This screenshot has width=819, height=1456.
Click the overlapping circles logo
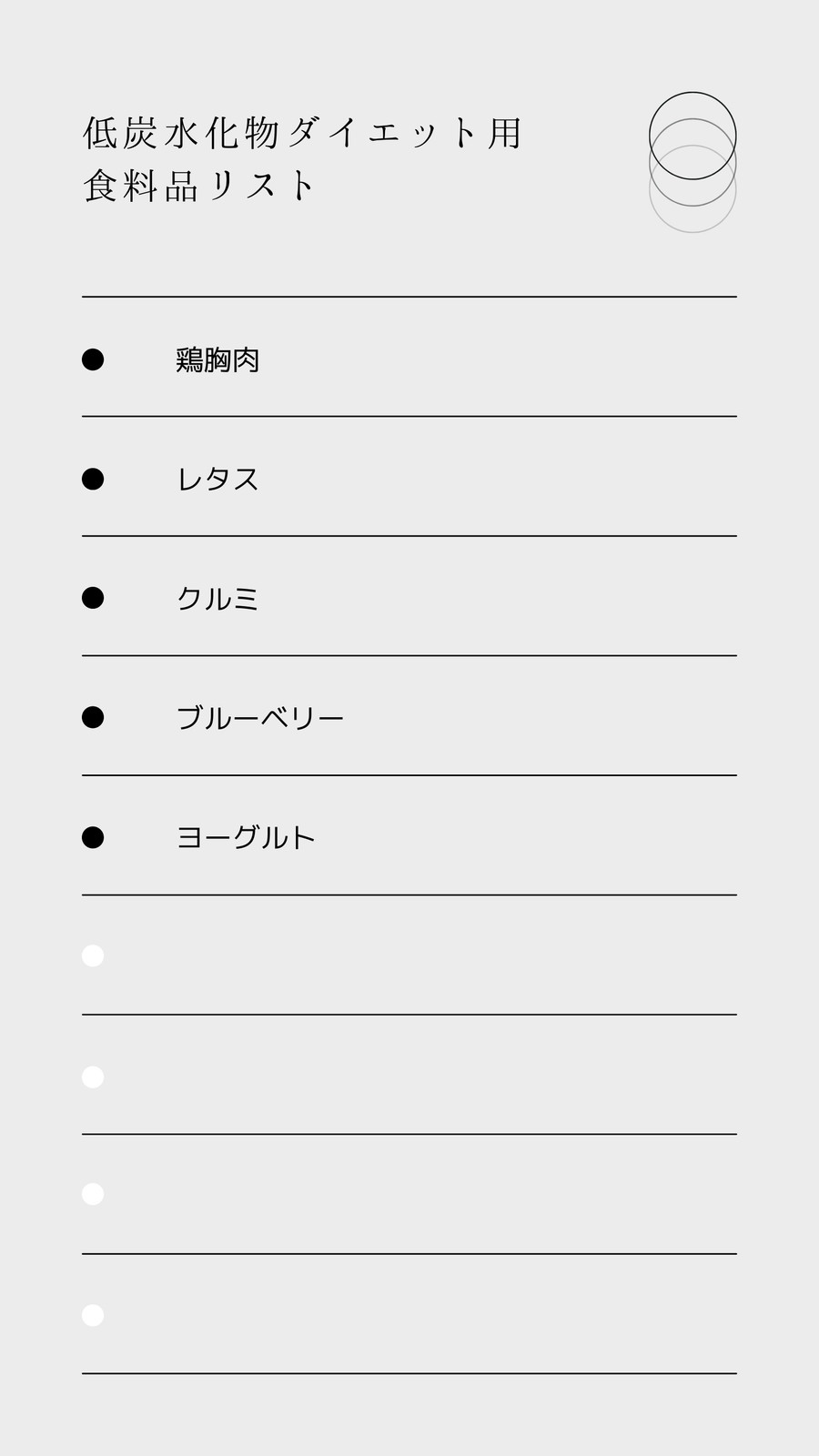tap(693, 162)
